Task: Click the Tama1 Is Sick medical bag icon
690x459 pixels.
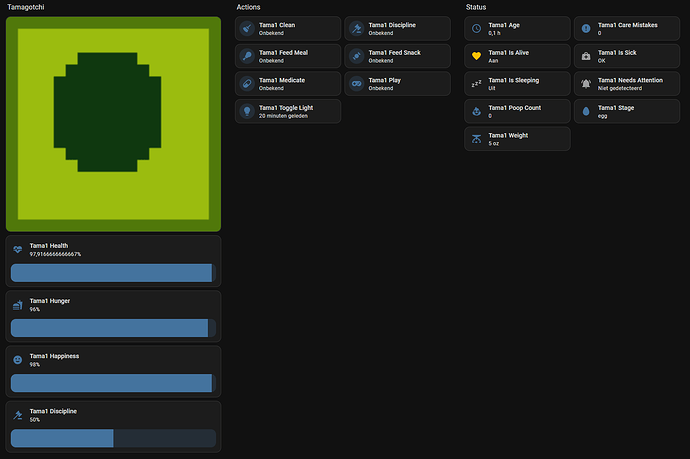Action: pos(586,56)
